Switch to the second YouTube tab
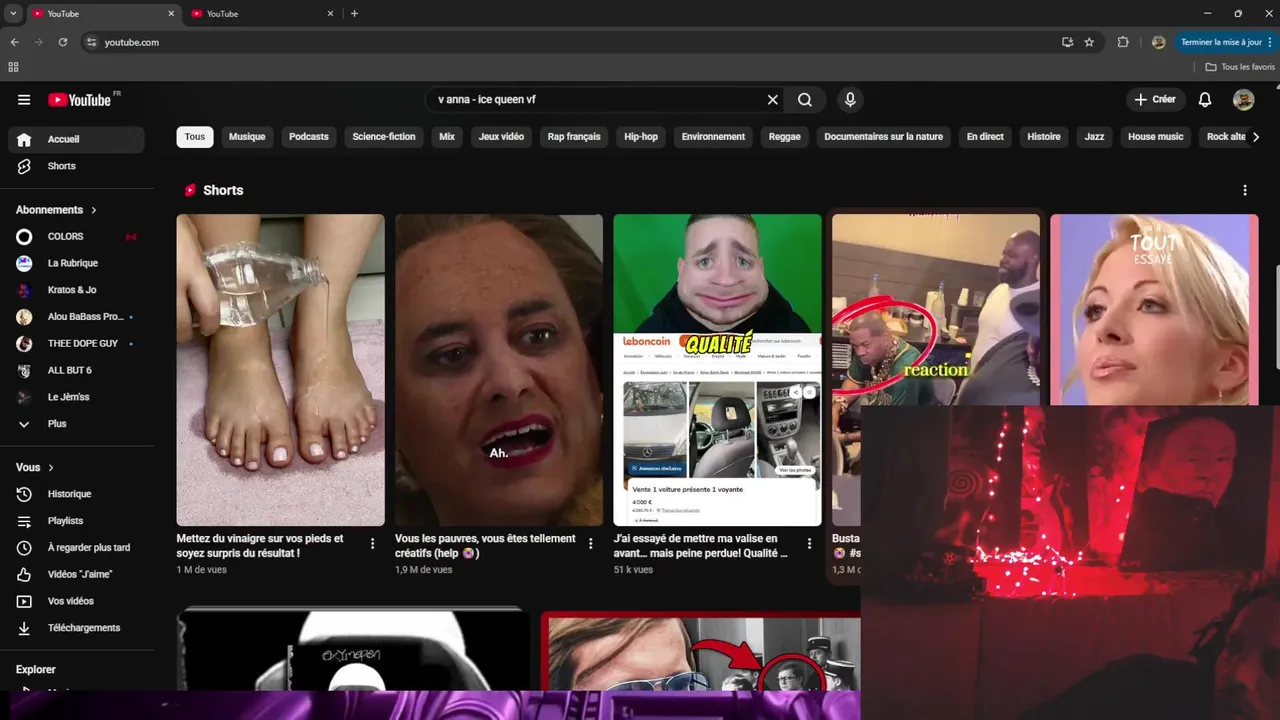 pyautogui.click(x=262, y=14)
